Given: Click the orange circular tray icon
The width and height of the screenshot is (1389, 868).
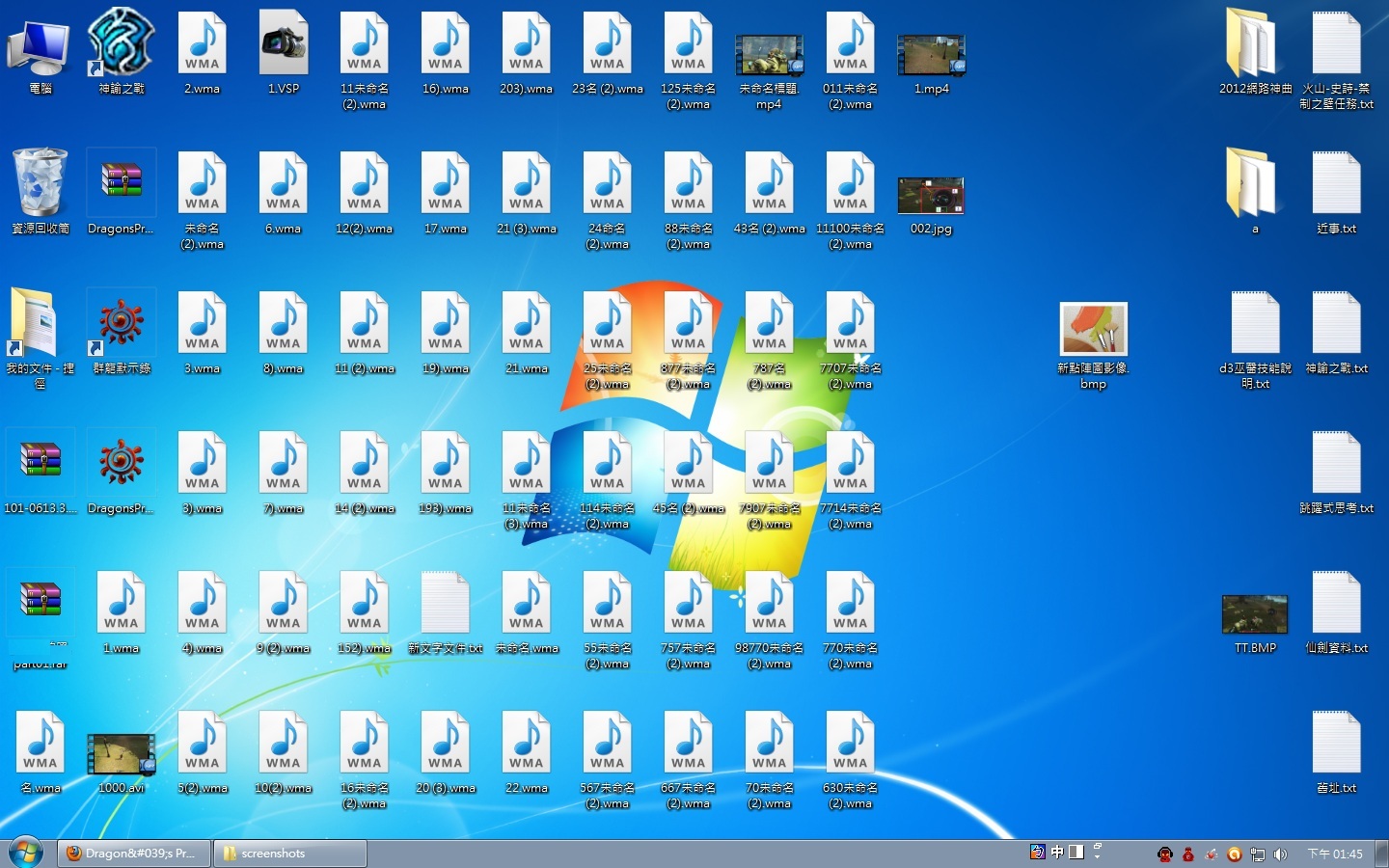Looking at the screenshot, I should coord(1235,854).
